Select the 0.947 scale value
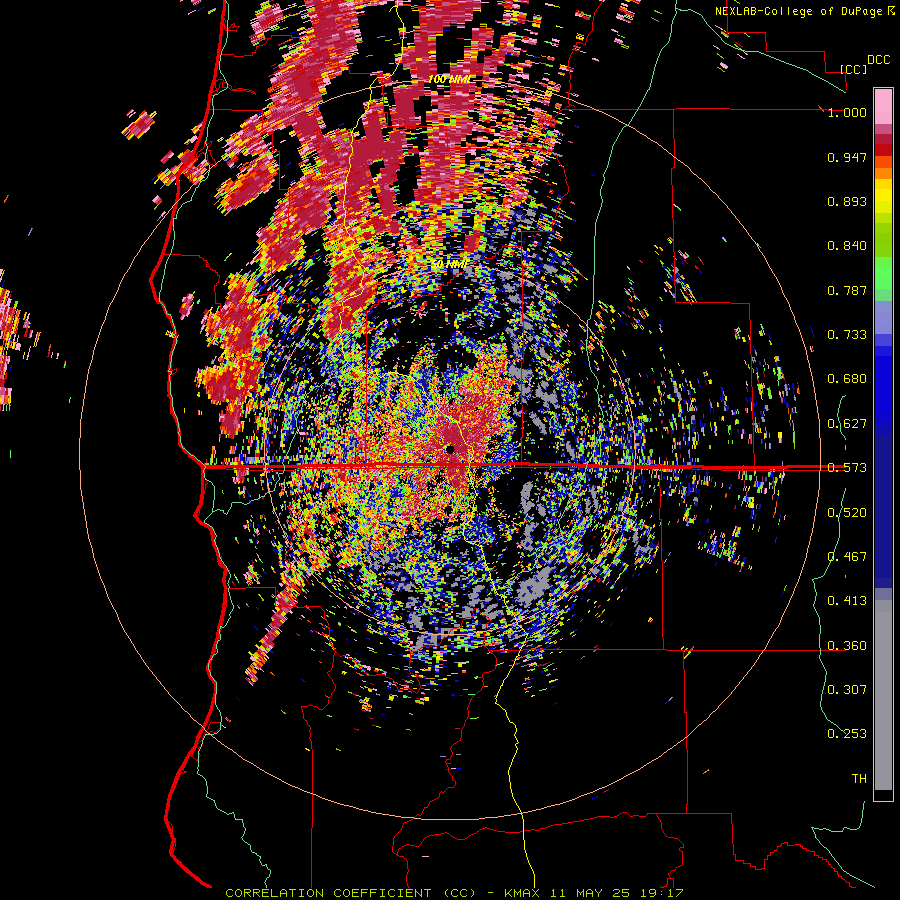 click(x=847, y=157)
